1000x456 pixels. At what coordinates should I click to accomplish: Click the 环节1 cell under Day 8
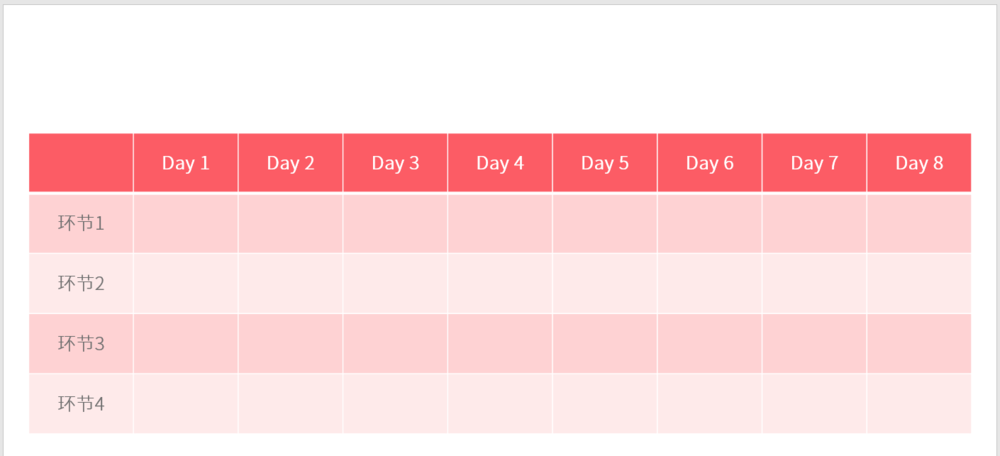(919, 223)
